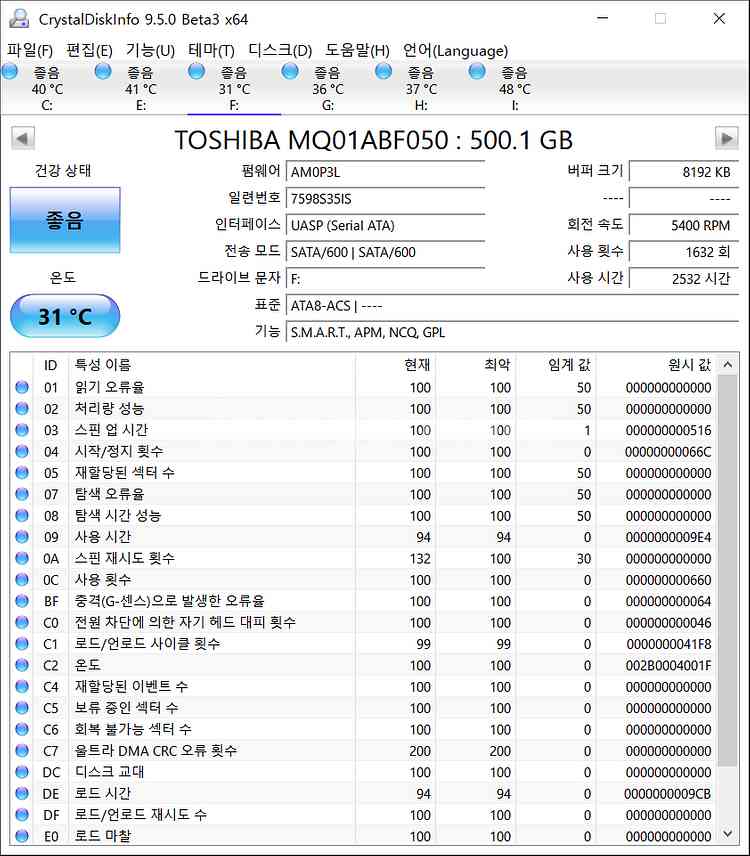
Task: Click the power-on hours 2532 시간
Action: 684,279
